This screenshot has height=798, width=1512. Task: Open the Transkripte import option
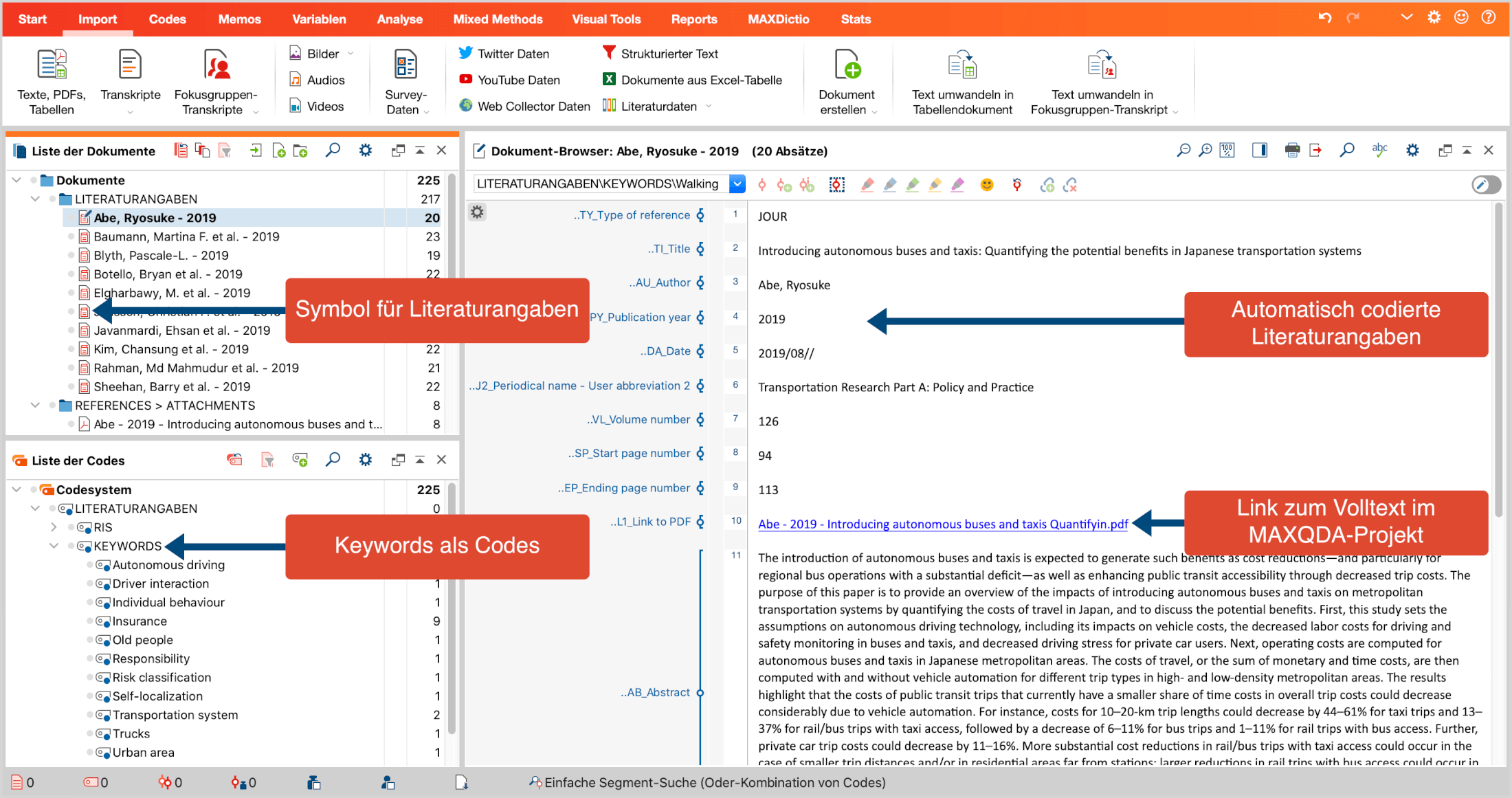130,81
